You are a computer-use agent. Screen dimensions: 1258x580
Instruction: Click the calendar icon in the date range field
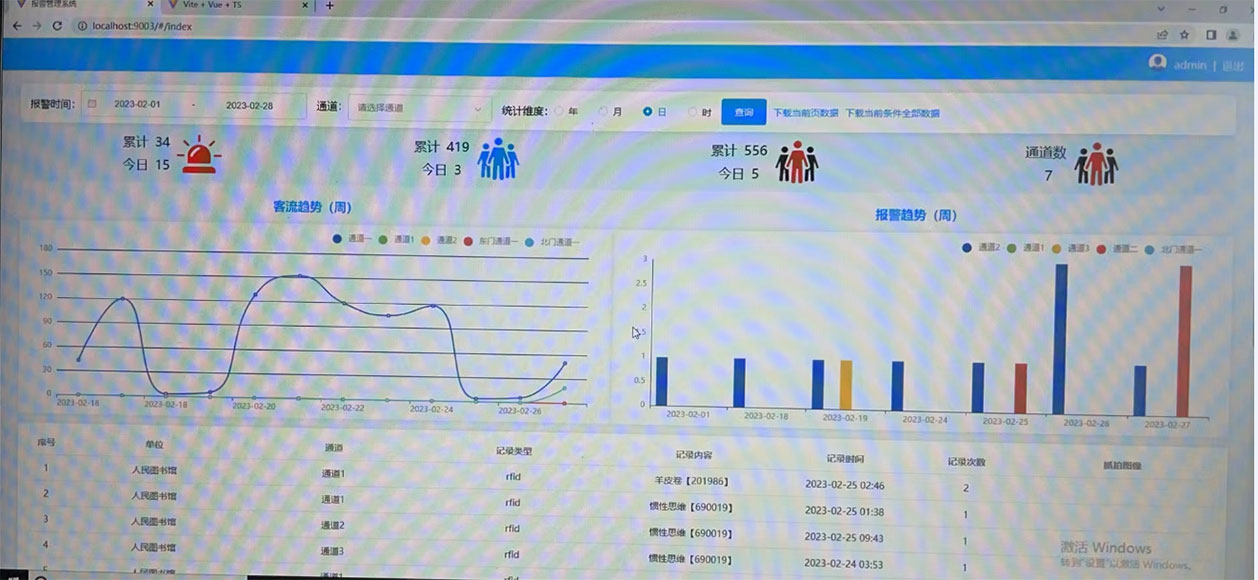click(91, 105)
